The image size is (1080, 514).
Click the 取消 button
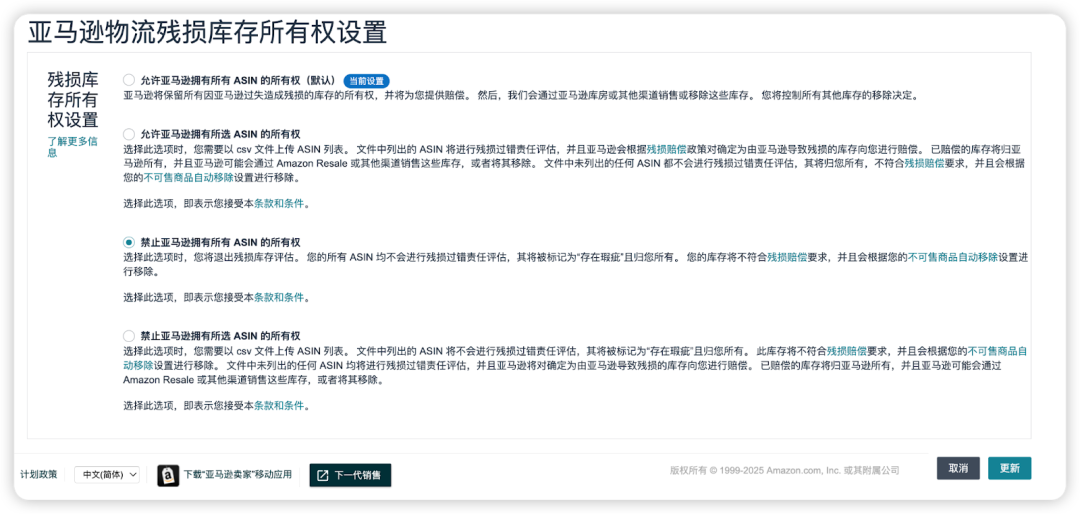(958, 469)
